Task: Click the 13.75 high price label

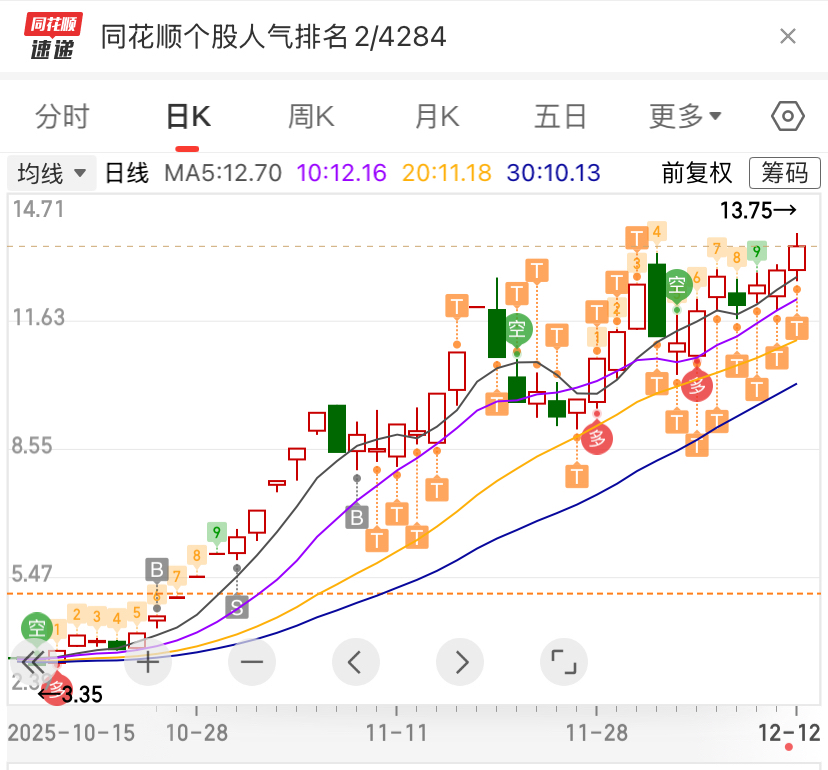Action: pyautogui.click(x=758, y=210)
